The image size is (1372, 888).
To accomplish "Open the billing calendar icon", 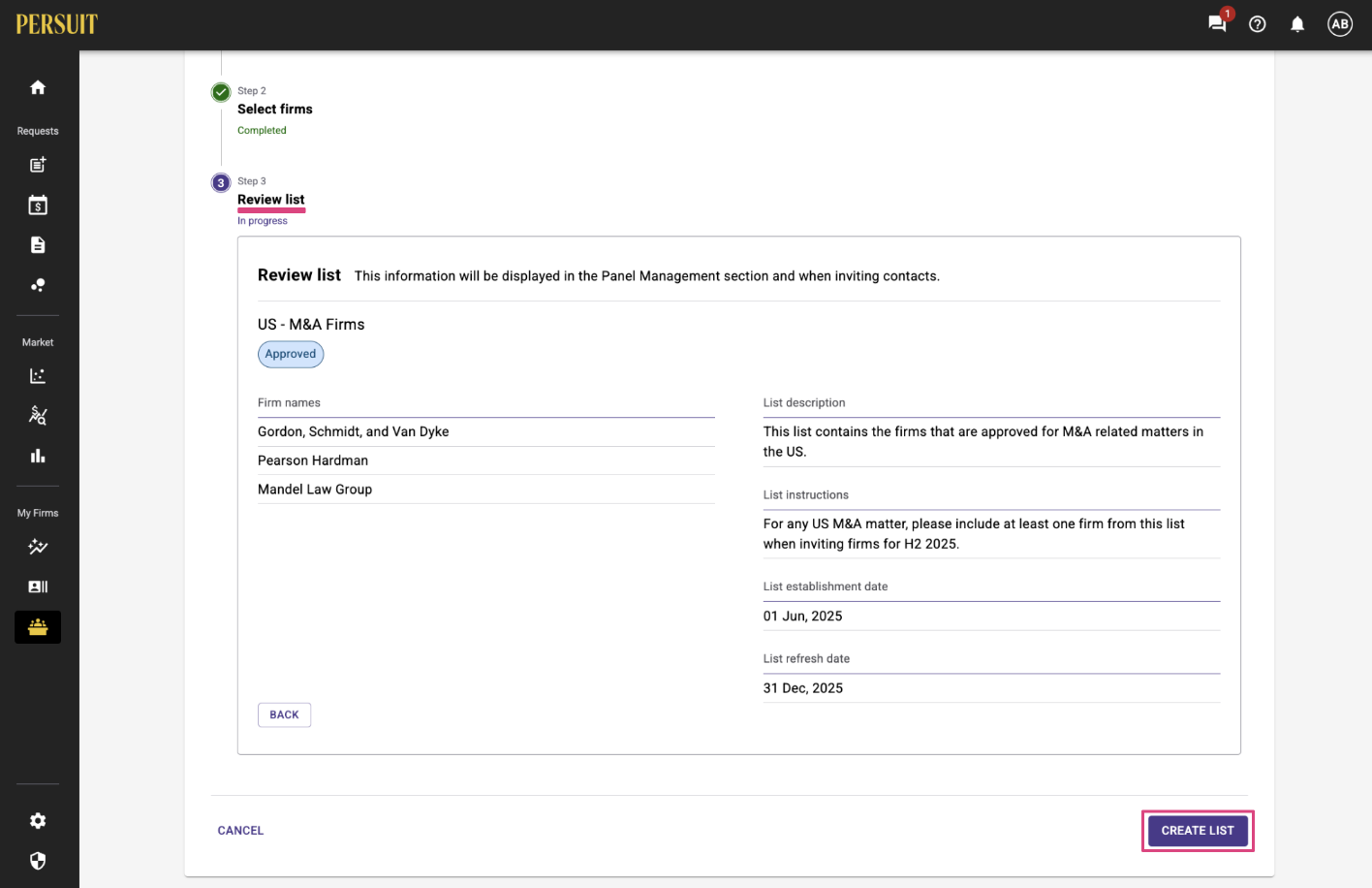I will tap(38, 205).
